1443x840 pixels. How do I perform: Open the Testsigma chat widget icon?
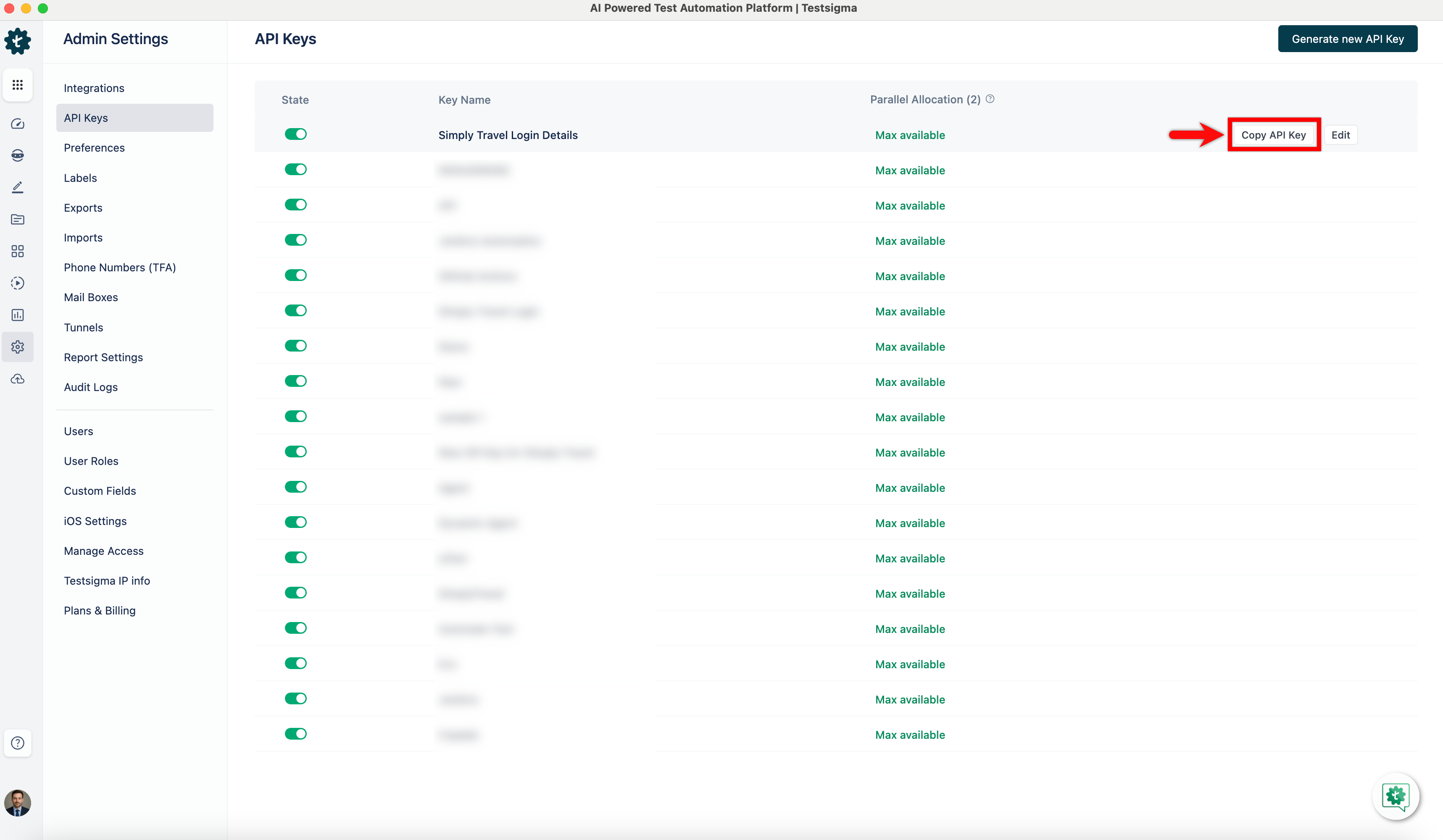pos(1395,795)
